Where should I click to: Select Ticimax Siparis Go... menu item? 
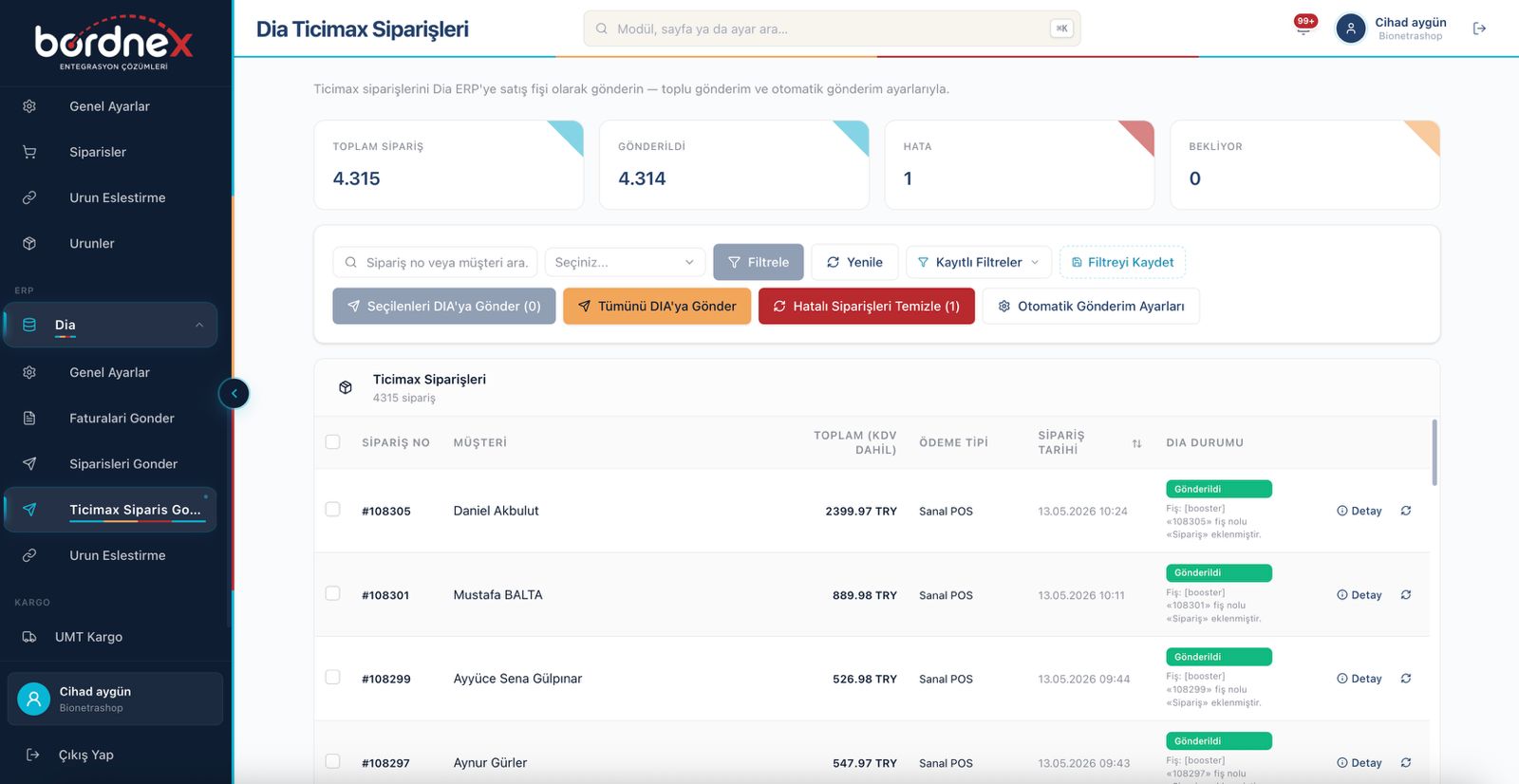pyautogui.click(x=111, y=510)
